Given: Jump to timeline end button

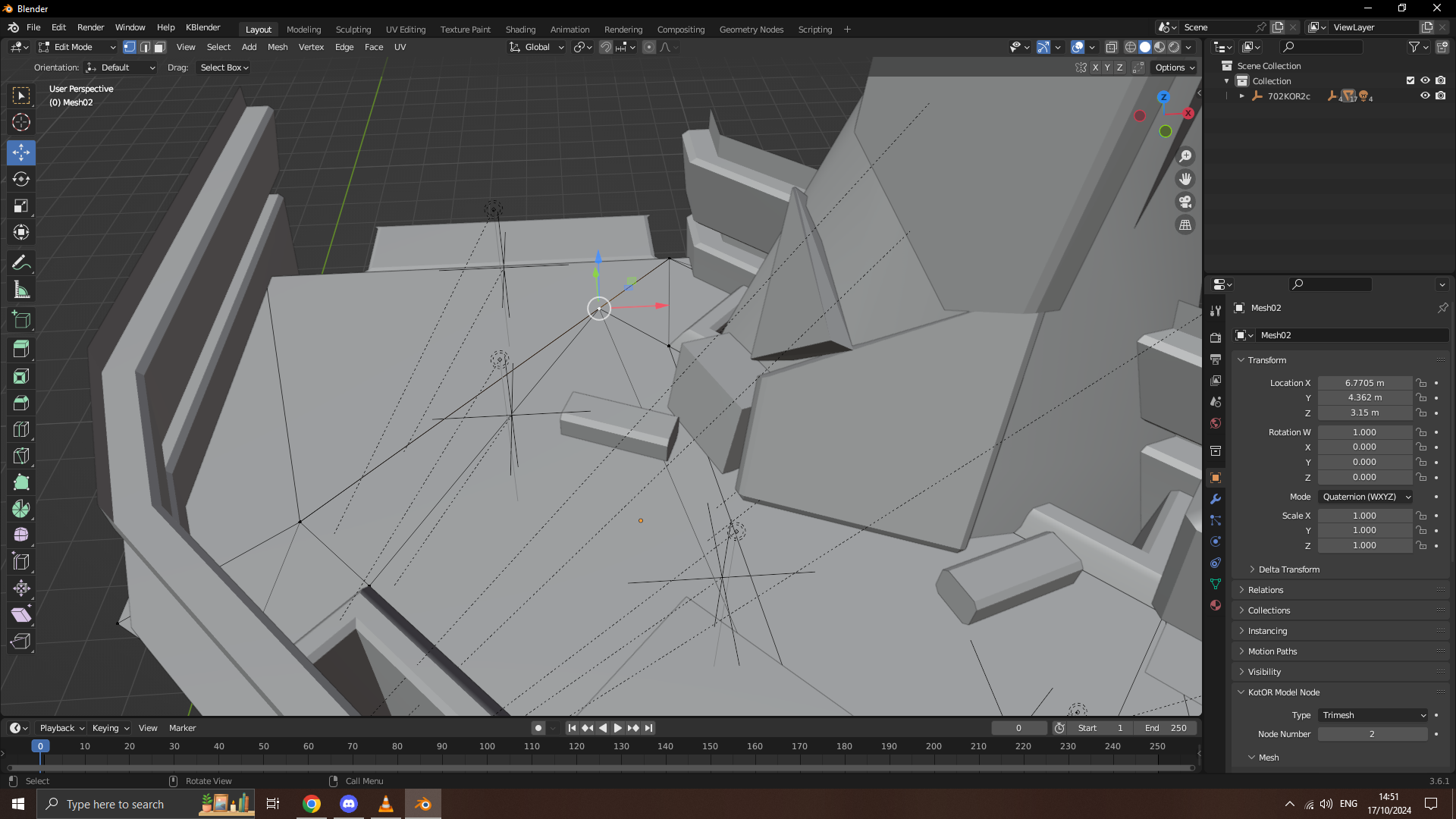Looking at the screenshot, I should tap(648, 728).
